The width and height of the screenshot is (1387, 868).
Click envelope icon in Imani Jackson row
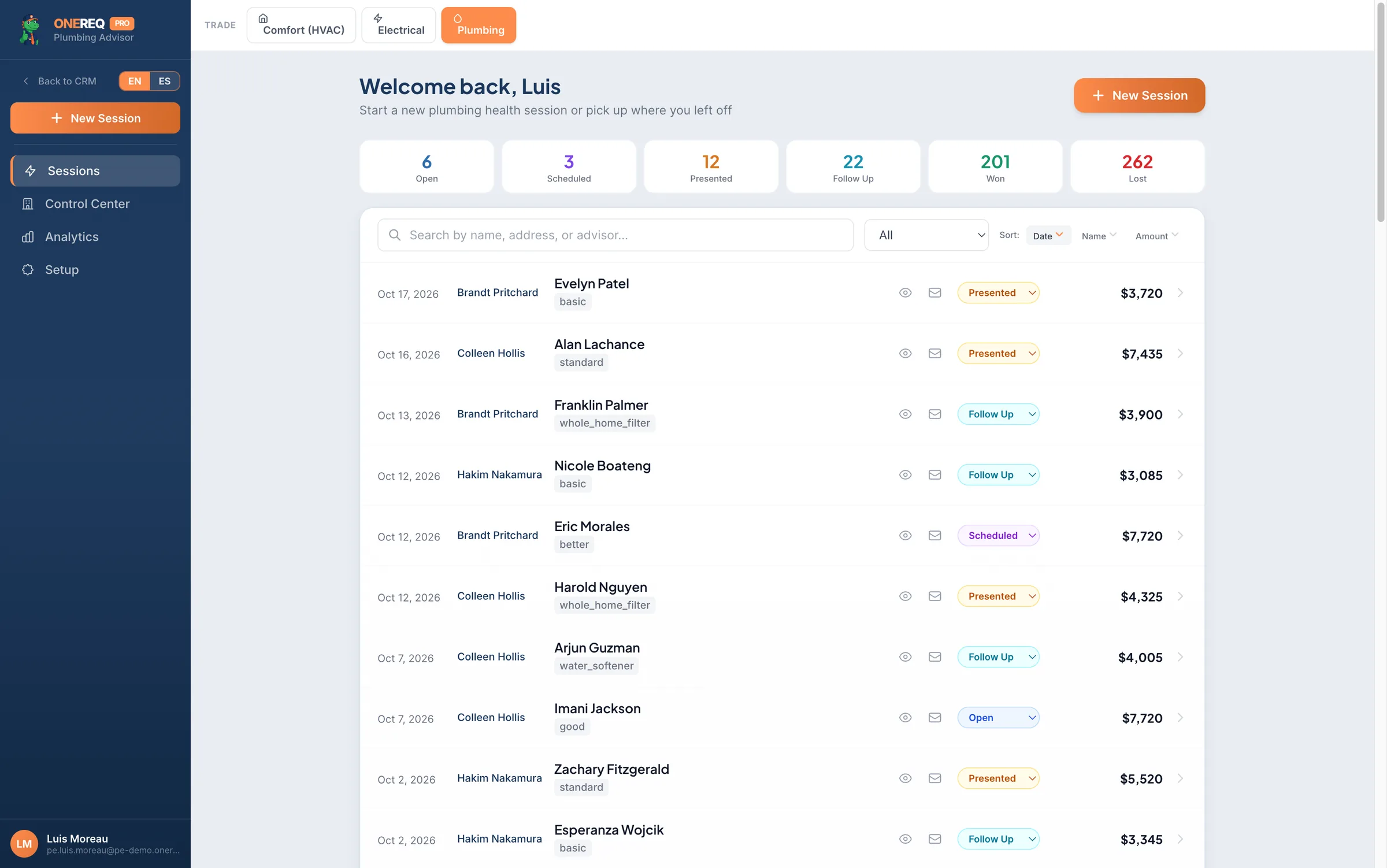(x=934, y=717)
